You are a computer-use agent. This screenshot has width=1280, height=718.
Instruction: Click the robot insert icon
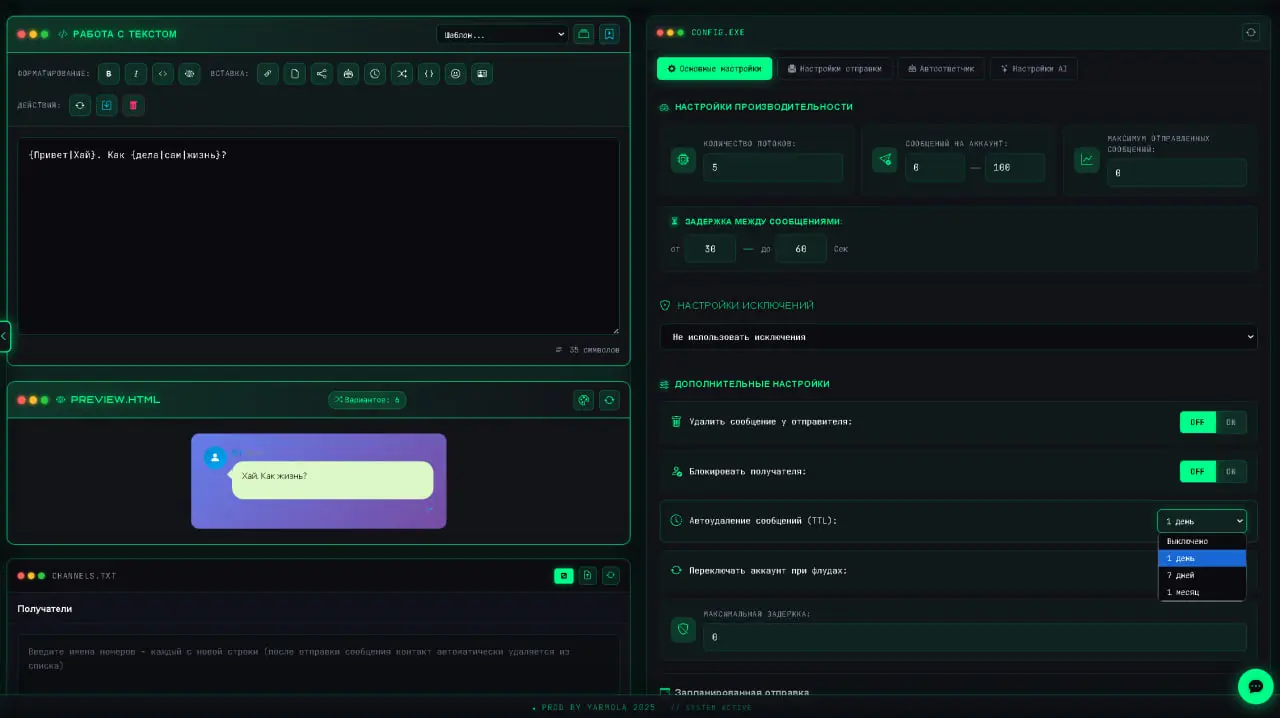[348, 73]
